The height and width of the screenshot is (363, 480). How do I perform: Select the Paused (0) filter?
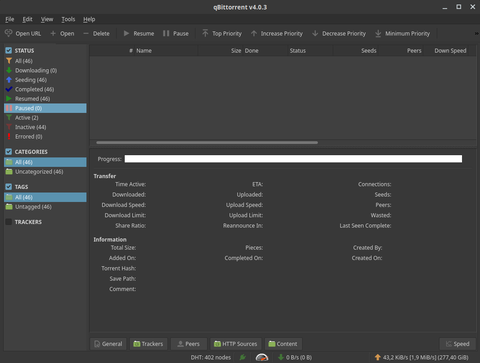pos(45,108)
